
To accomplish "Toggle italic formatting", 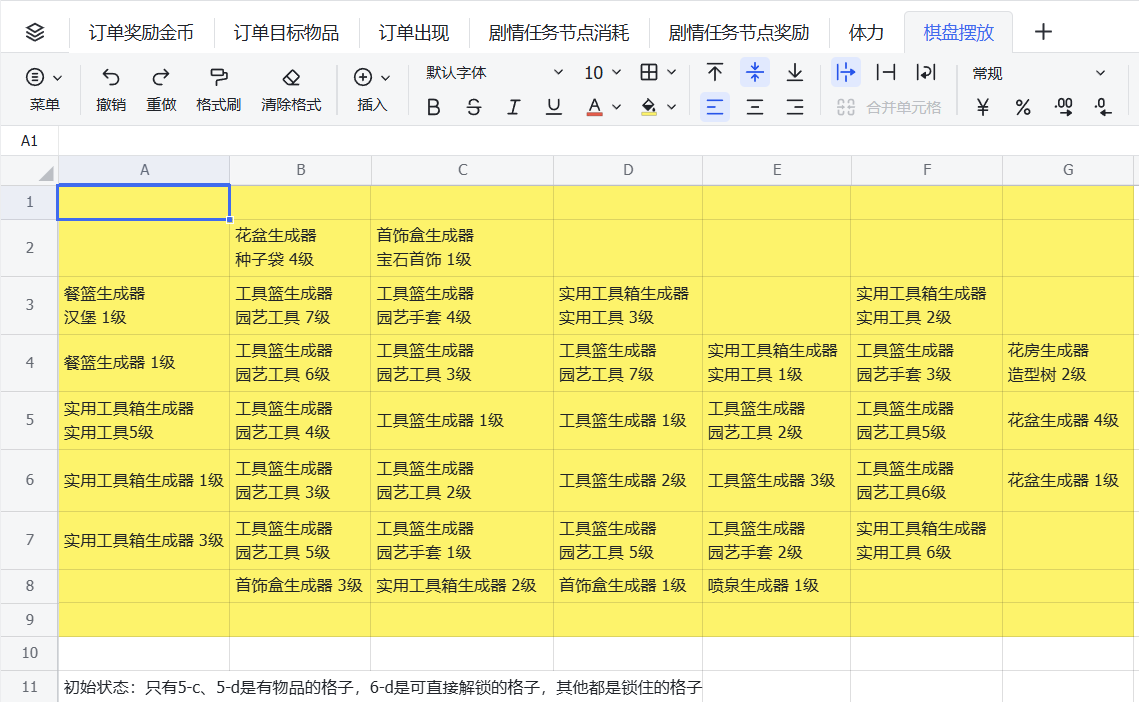I will 514,108.
